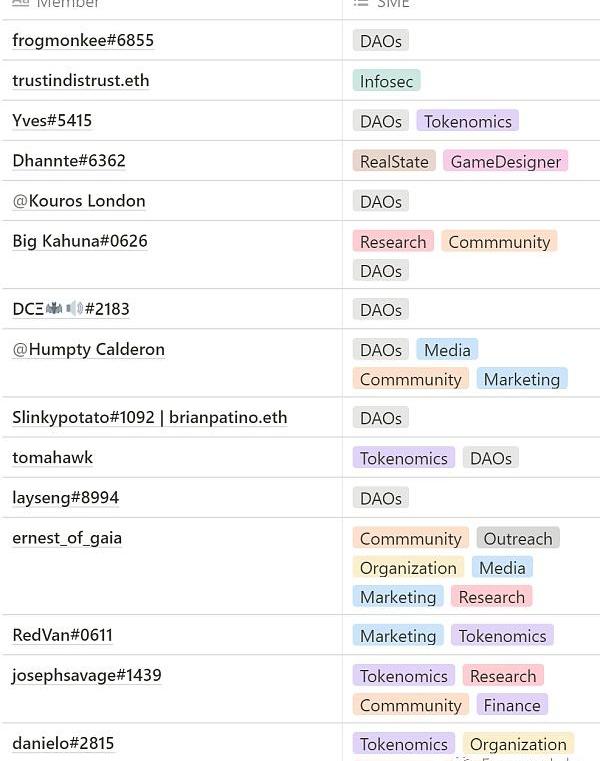Click Research tag in Big Kahuna#0626 row

[393, 242]
